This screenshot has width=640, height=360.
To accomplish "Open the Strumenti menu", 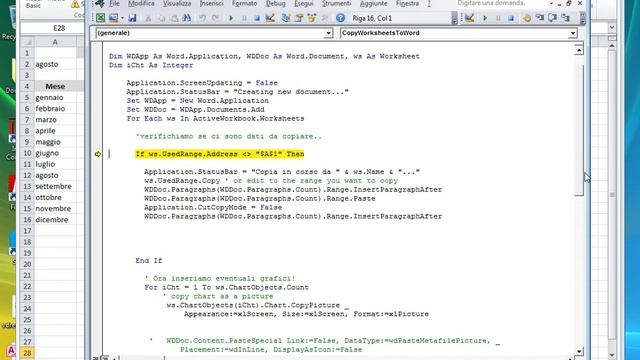I will [336, 3].
